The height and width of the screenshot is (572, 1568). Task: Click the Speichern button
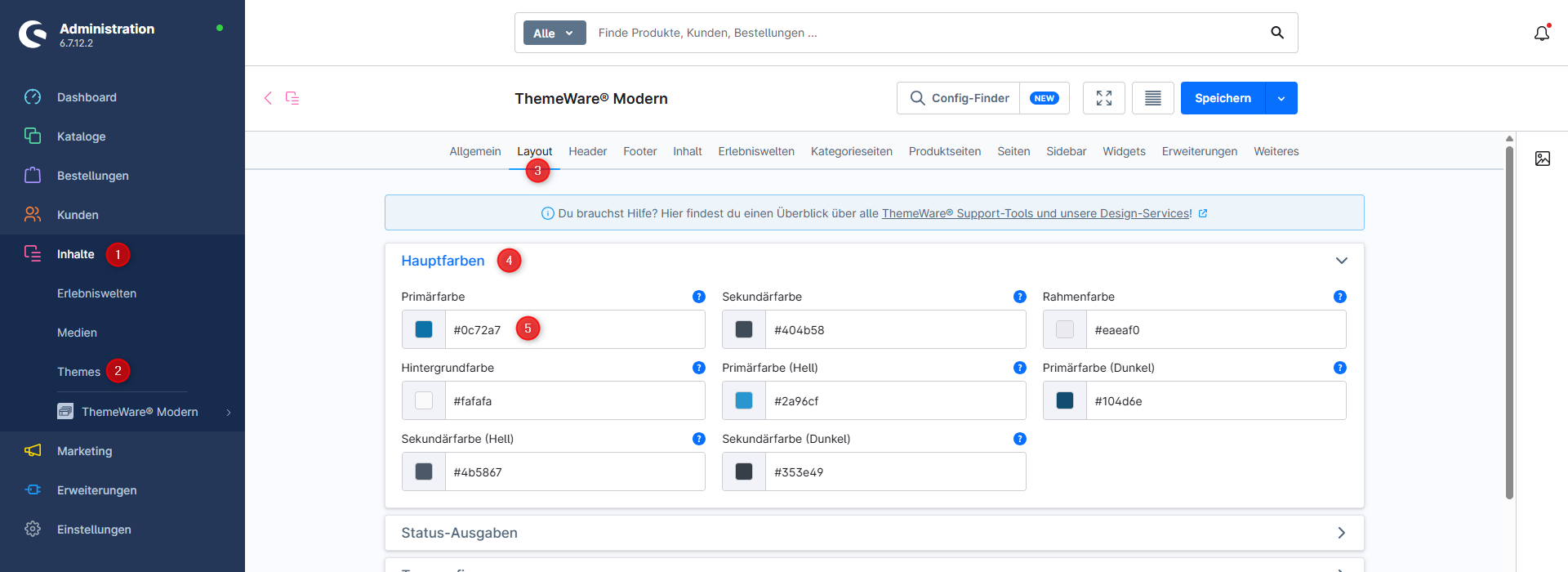[1223, 98]
